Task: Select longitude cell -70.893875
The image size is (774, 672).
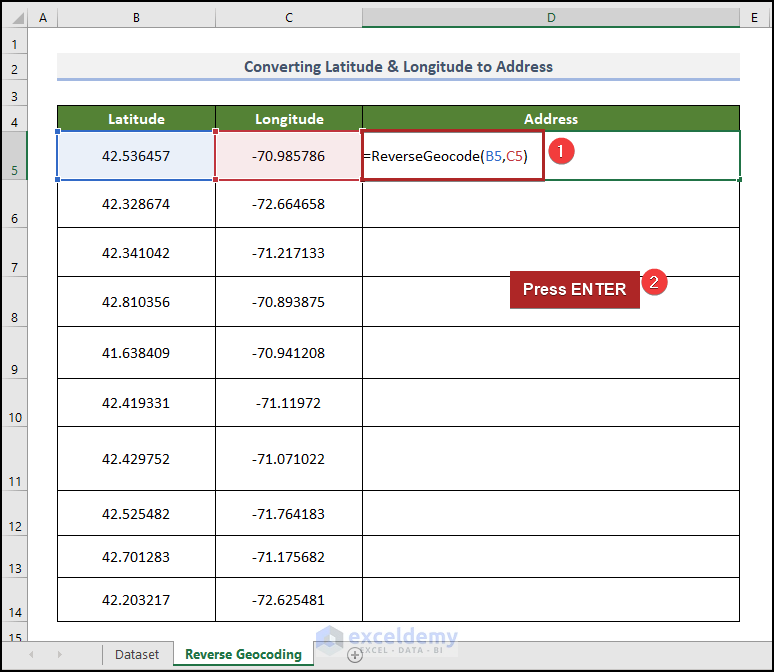Action: click(289, 302)
